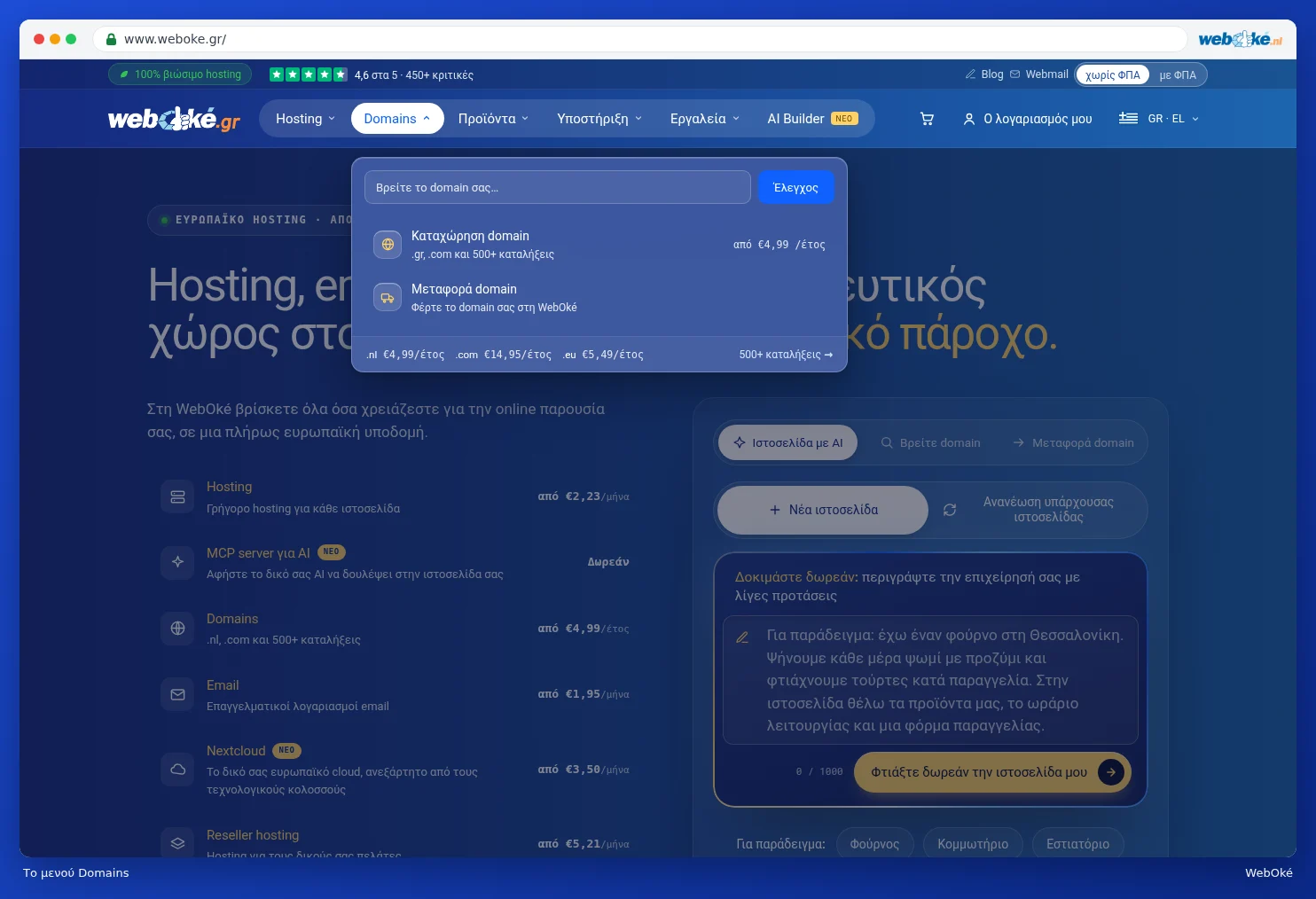Screen dimensions: 1316x899
Task: Expand the GR · EL language selector
Action: click(x=1159, y=118)
